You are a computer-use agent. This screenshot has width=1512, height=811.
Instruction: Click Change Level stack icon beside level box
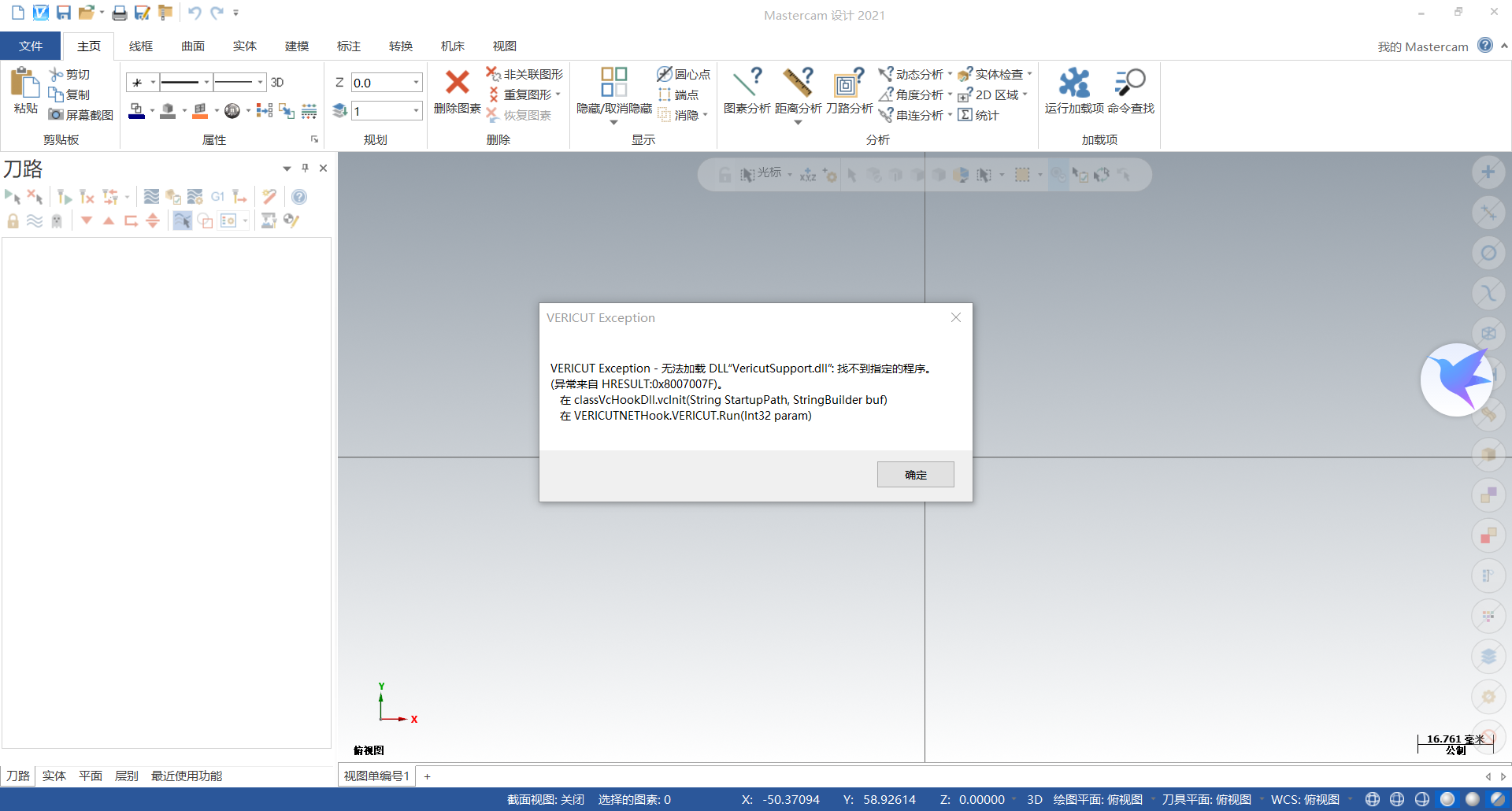[339, 111]
